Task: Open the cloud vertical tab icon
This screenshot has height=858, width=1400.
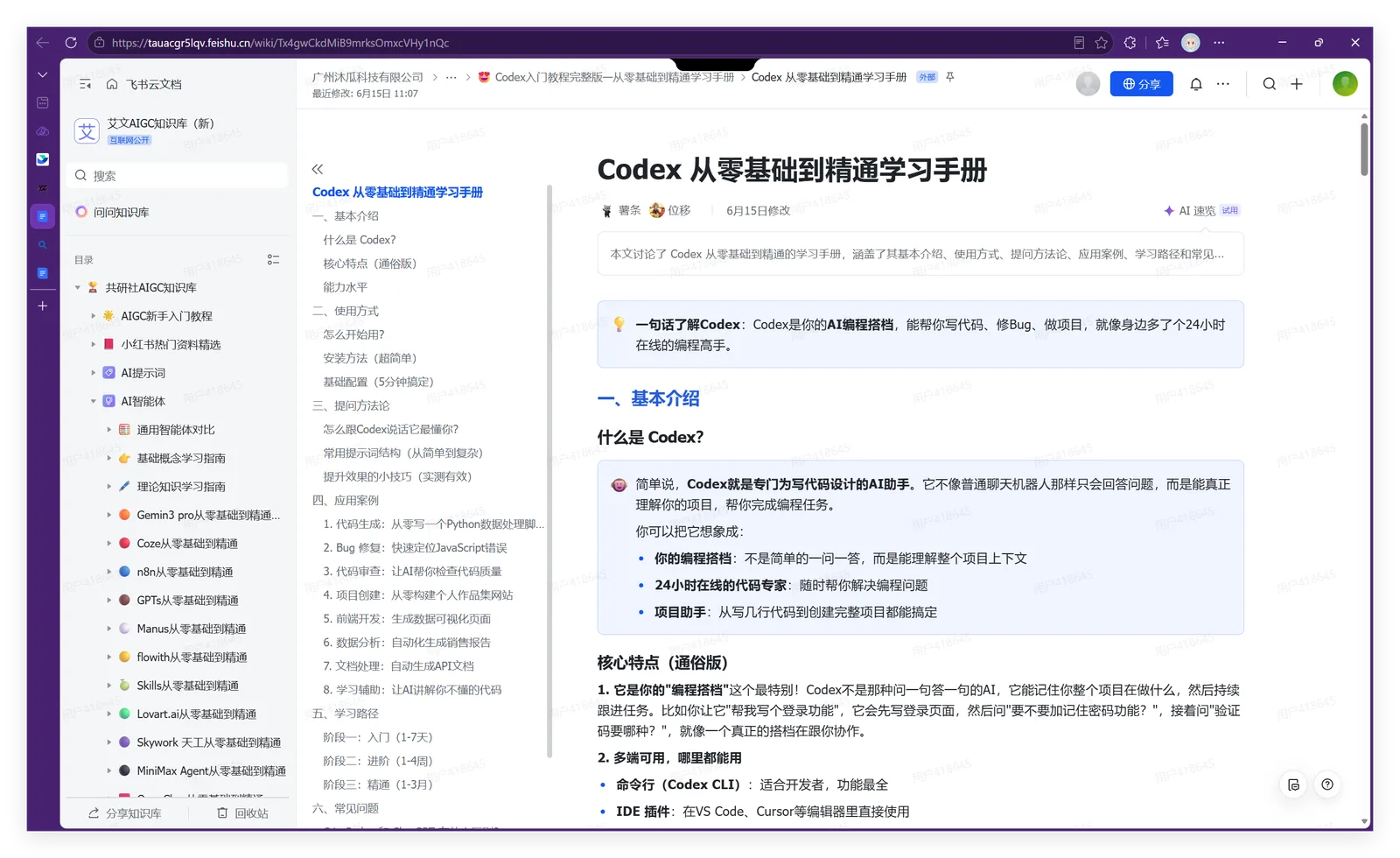Action: [x=42, y=131]
